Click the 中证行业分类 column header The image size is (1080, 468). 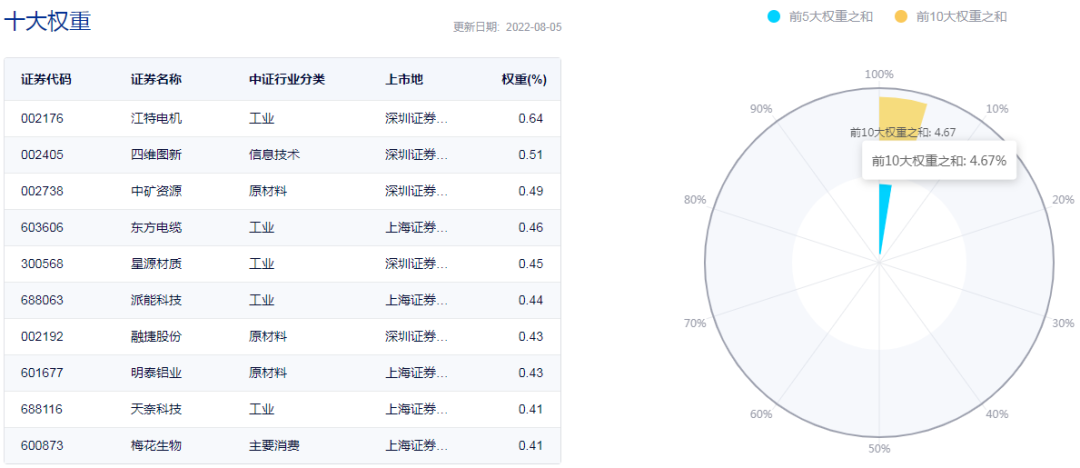tap(287, 79)
